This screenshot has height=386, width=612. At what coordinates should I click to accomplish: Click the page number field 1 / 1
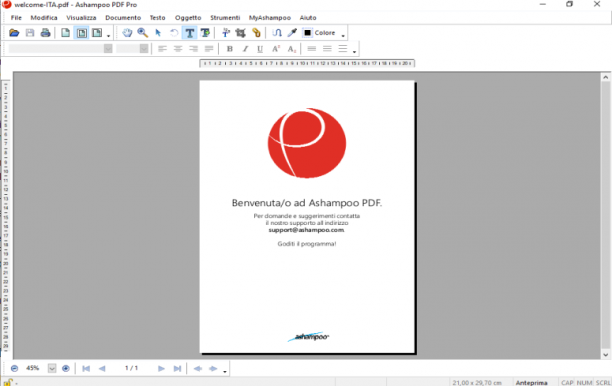pos(132,368)
